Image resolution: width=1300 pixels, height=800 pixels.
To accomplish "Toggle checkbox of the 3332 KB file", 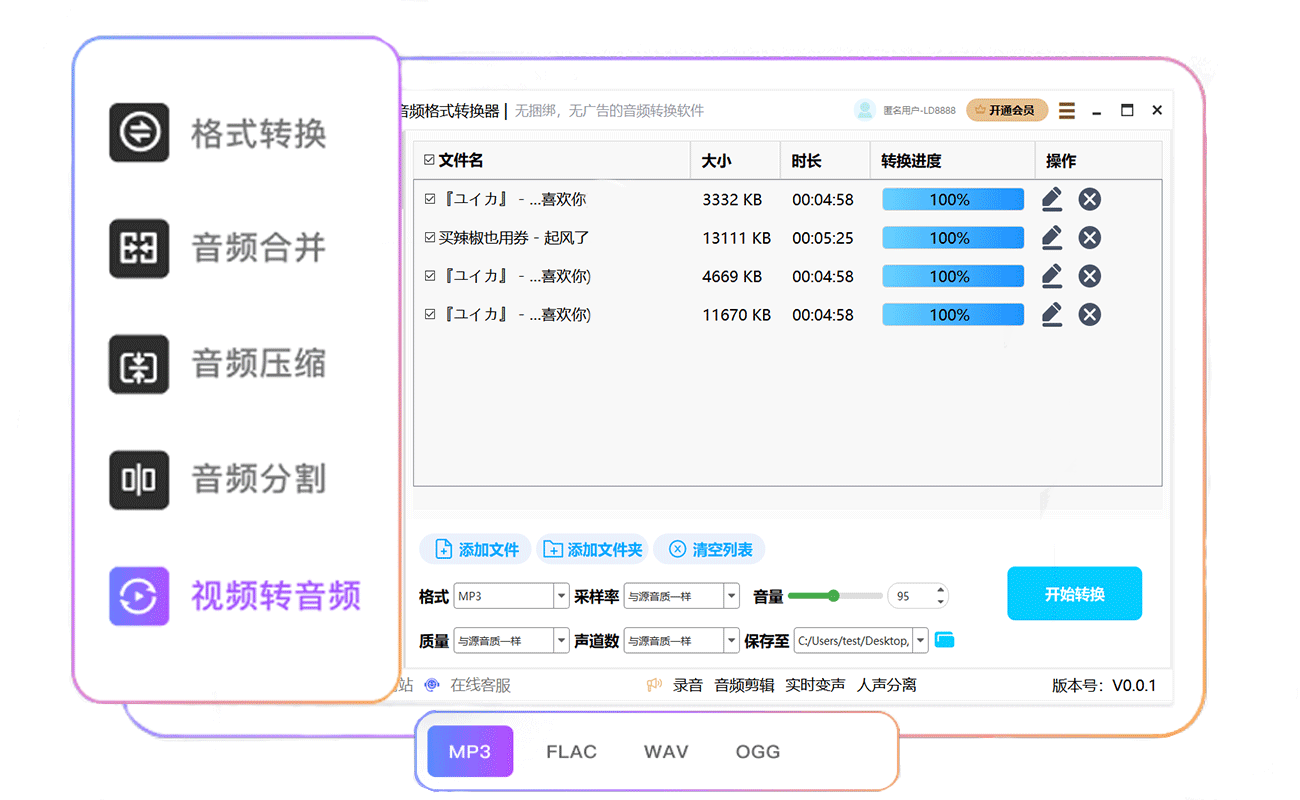I will (430, 199).
